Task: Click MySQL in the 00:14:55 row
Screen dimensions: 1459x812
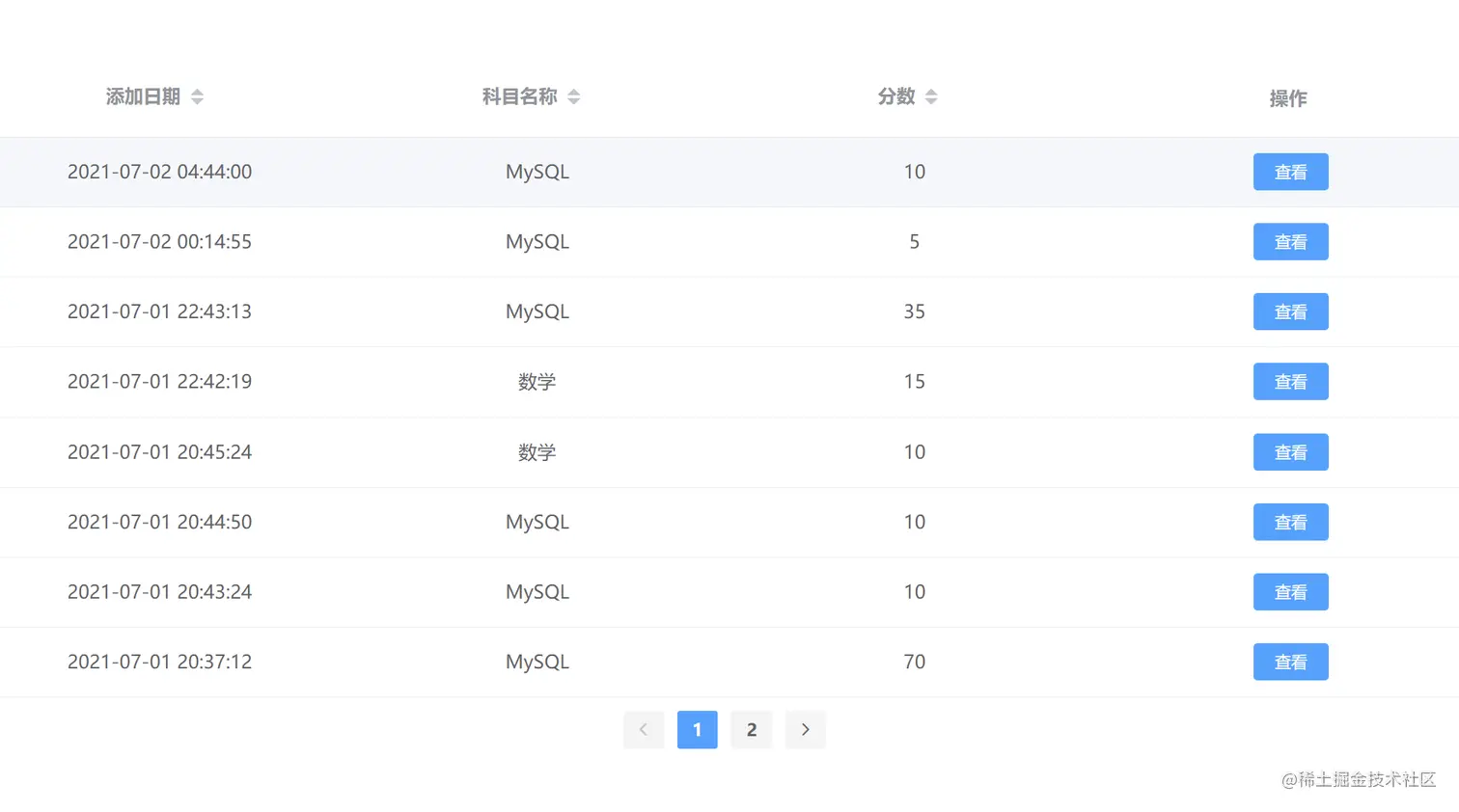Action: pos(537,242)
